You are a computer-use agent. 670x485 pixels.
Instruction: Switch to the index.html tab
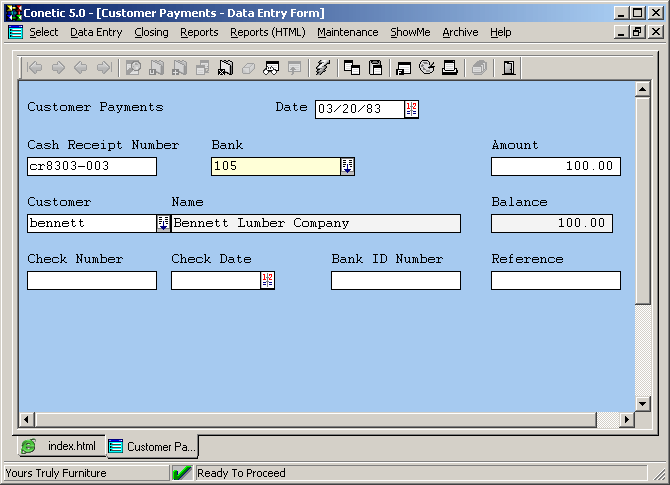61,446
